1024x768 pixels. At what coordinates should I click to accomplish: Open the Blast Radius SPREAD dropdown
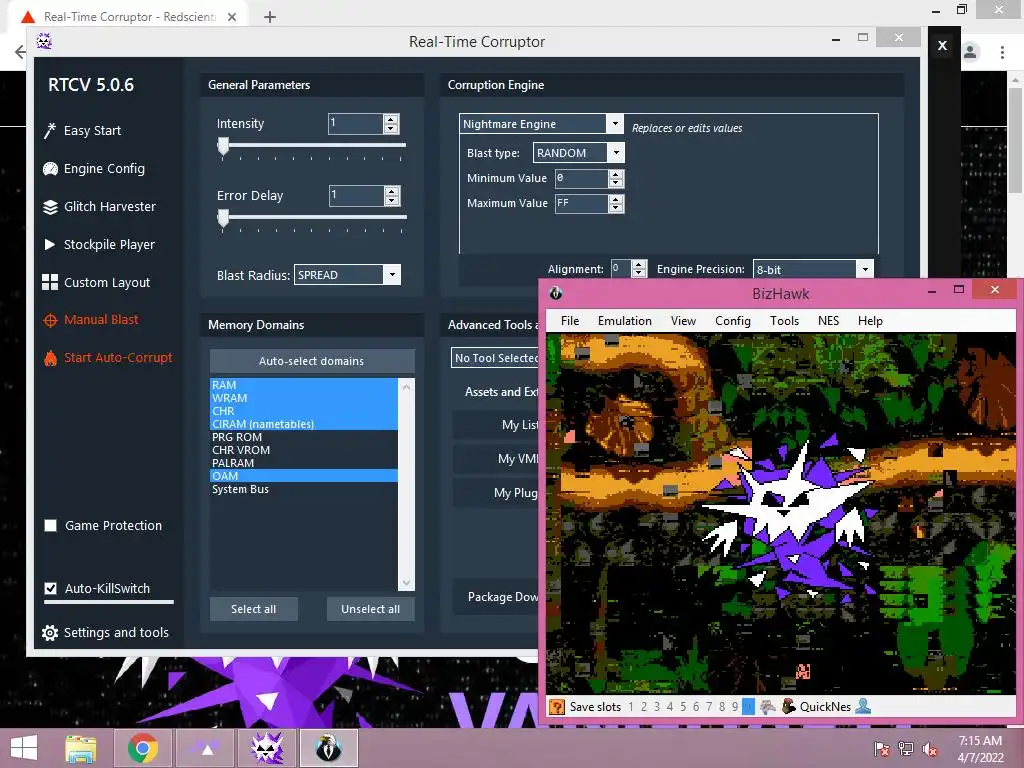coord(392,275)
